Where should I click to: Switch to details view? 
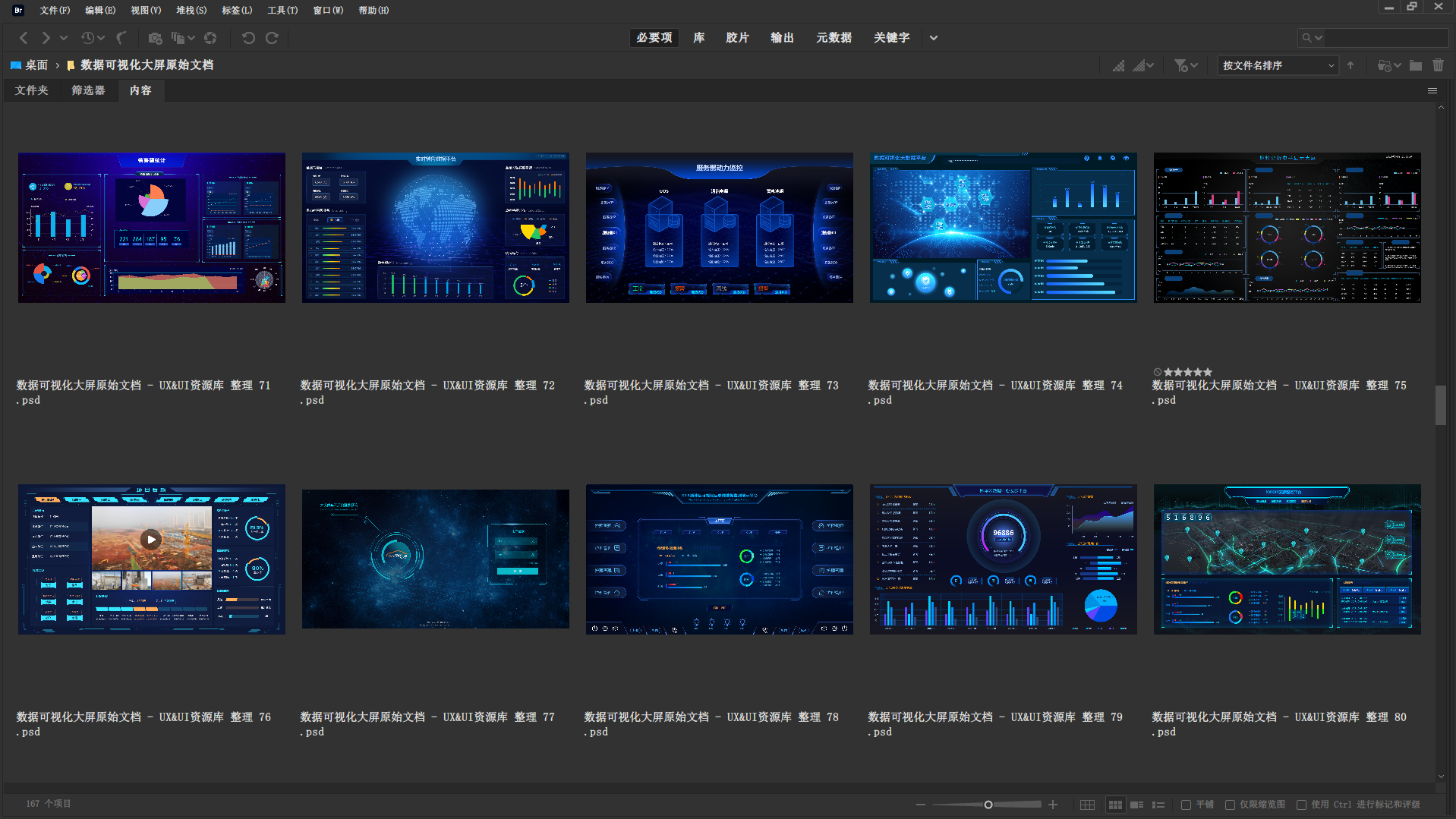pyautogui.click(x=1136, y=805)
